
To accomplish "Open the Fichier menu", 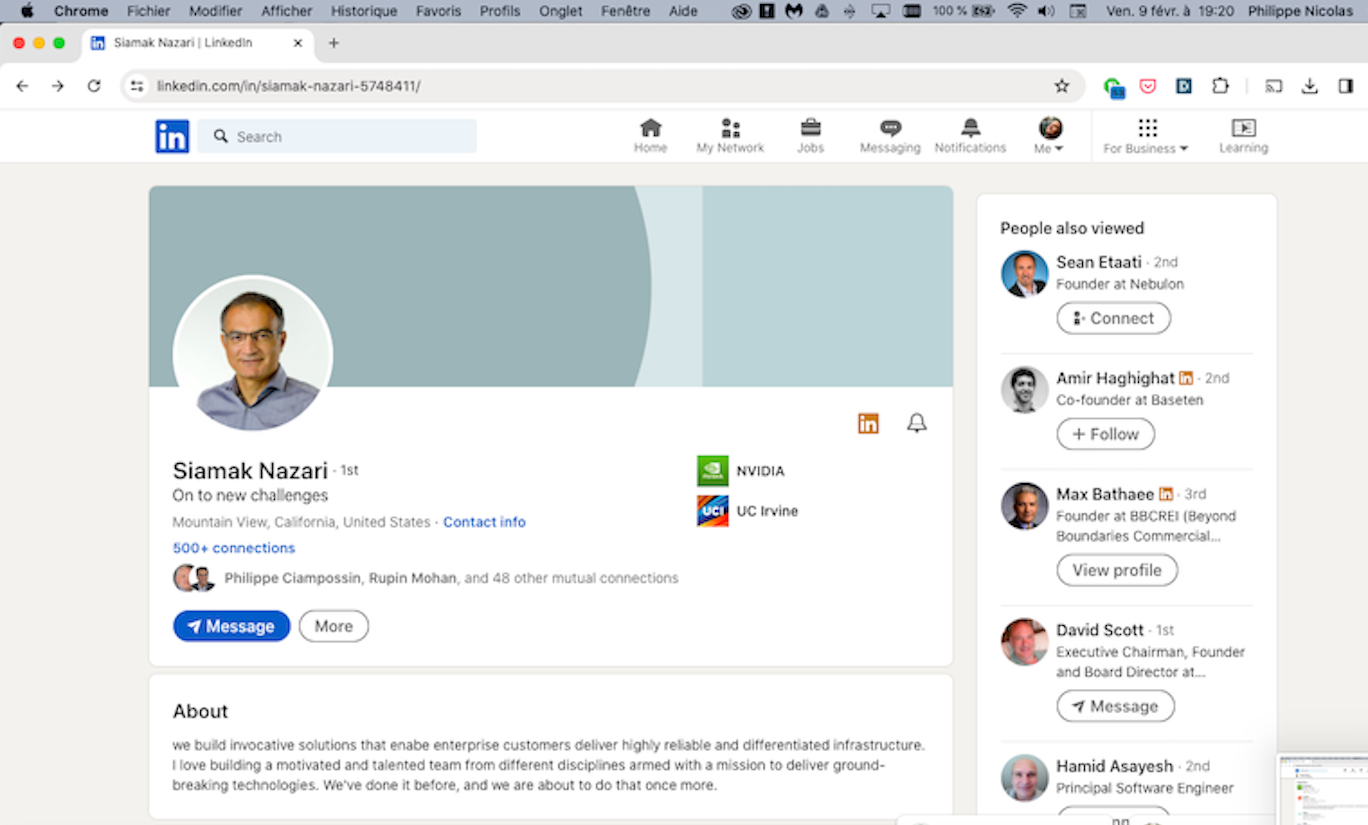I will point(148,11).
